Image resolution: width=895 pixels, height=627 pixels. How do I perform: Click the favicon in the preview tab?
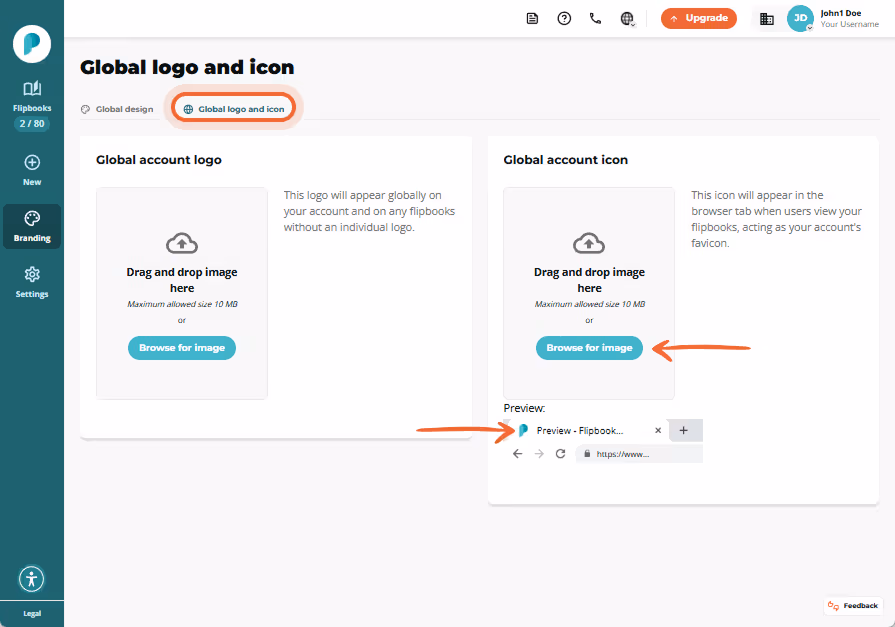click(x=523, y=431)
